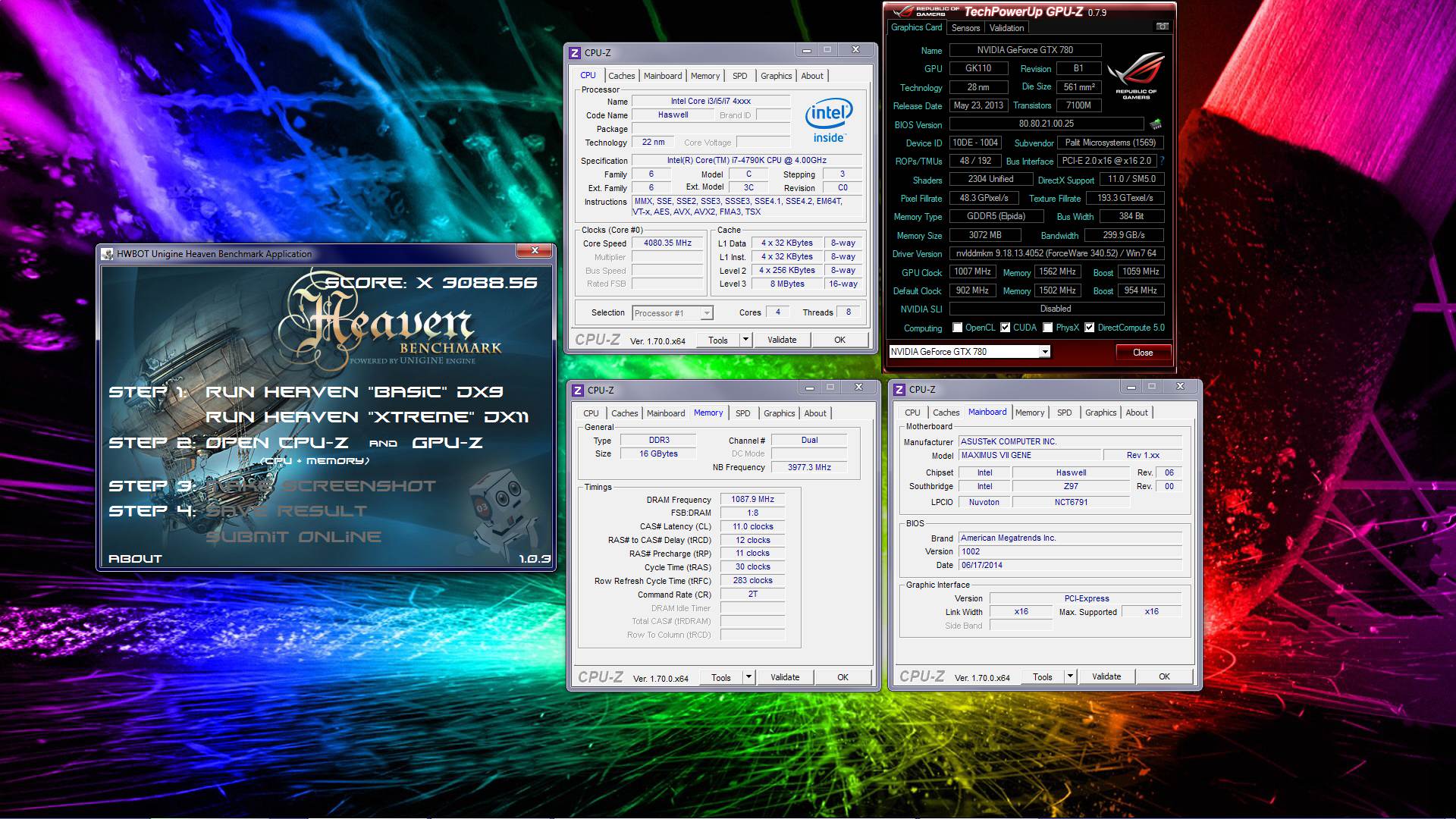Click Submit Online in HWBOT window
Screen dimensions: 1456x819
pyautogui.click(x=293, y=537)
